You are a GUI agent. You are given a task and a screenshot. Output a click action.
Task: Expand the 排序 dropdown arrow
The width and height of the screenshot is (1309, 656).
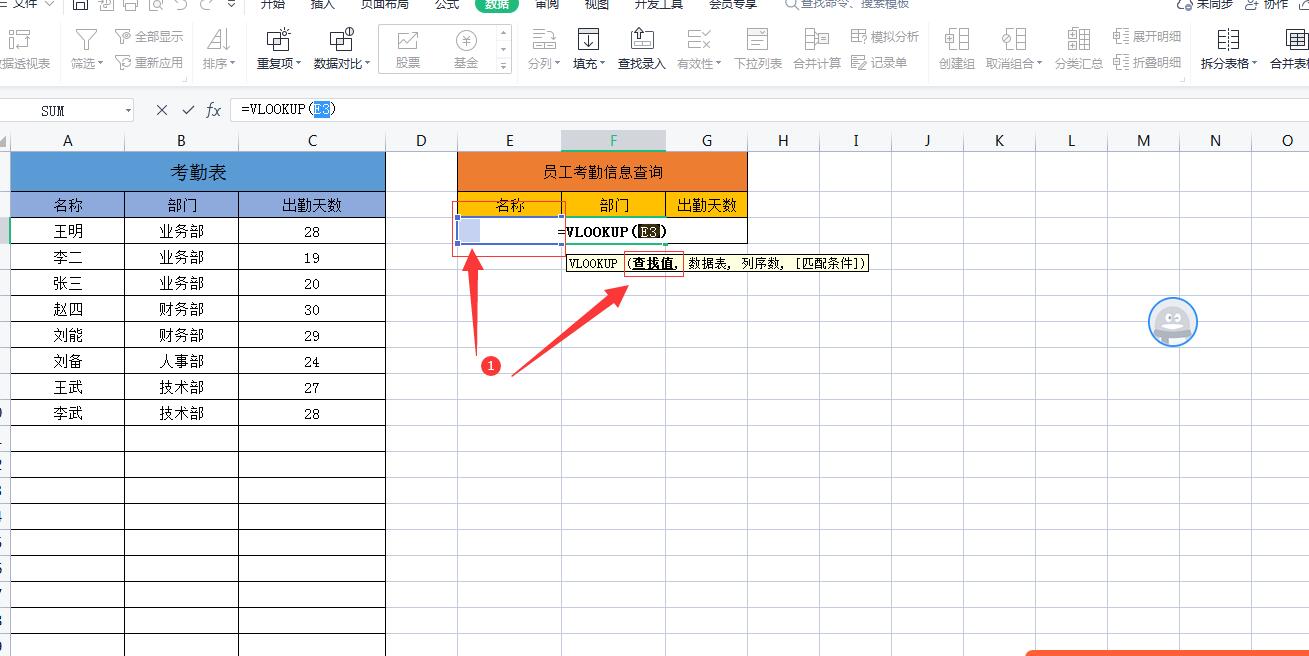click(x=233, y=64)
